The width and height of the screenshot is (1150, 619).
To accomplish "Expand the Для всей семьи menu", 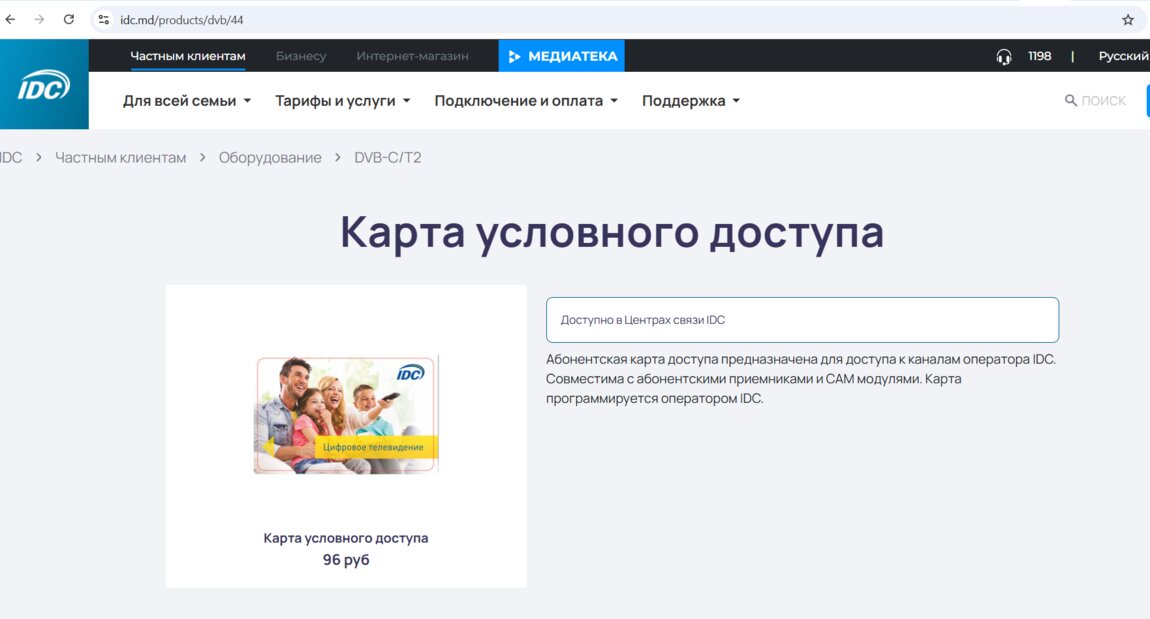I will click(x=187, y=101).
